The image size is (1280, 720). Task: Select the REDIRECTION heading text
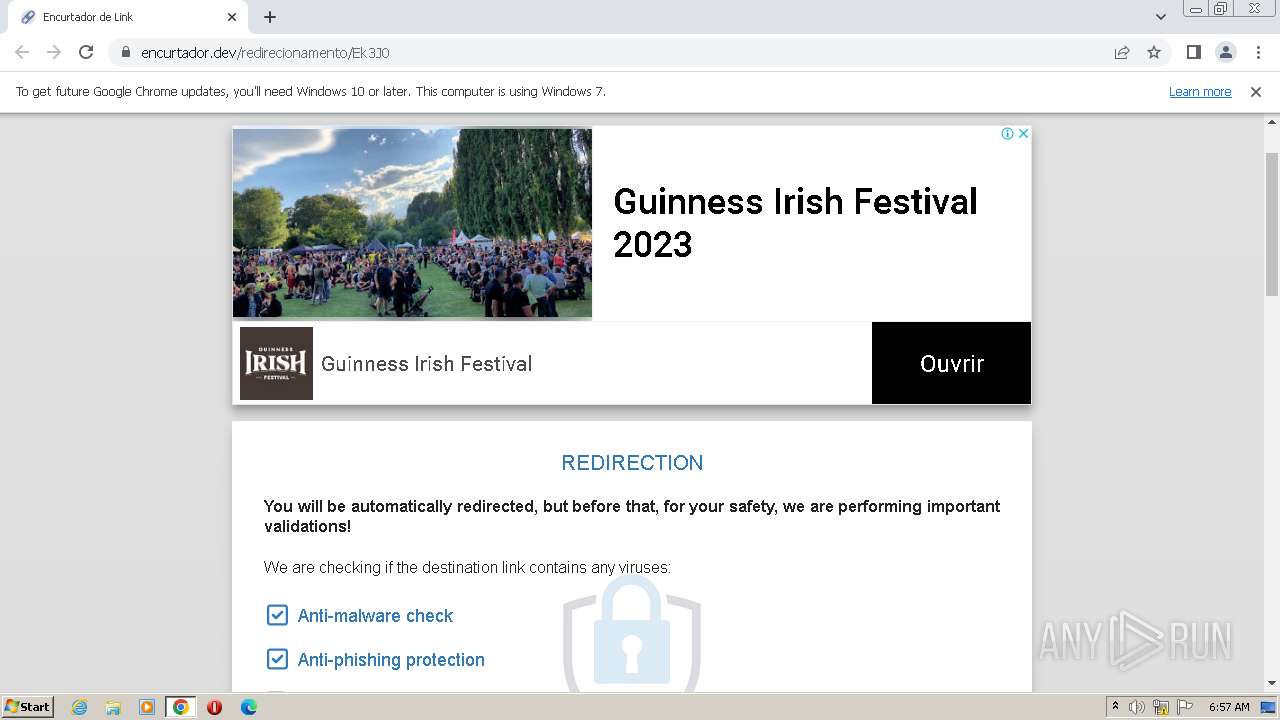pyautogui.click(x=632, y=463)
